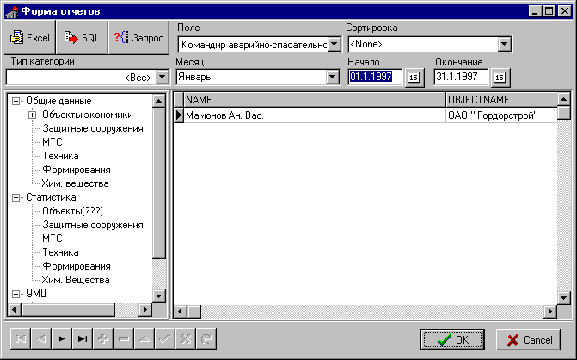This screenshot has width=577, height=360.
Task: Export the report with Excel button
Action: (x=29, y=37)
